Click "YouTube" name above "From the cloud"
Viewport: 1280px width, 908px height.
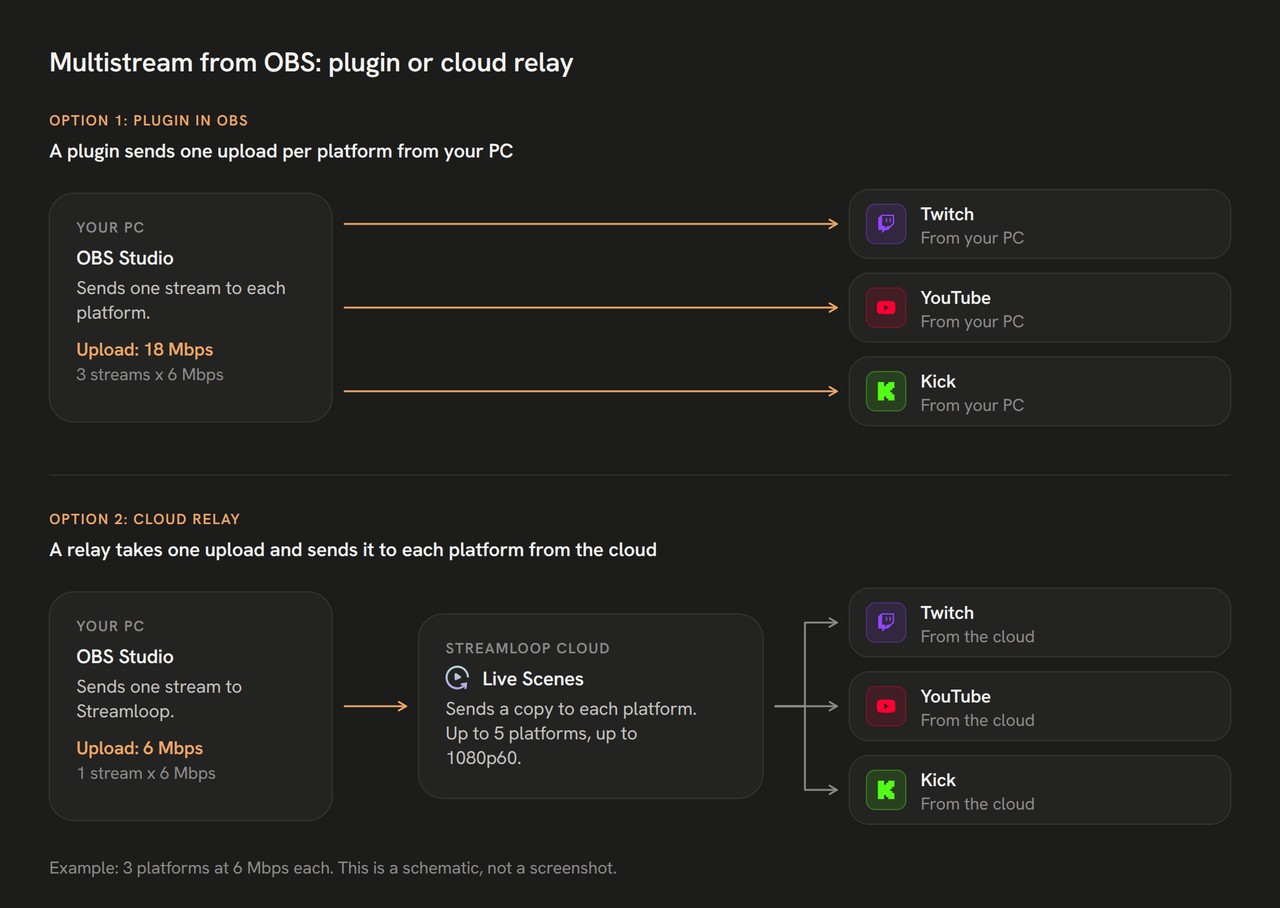[956, 696]
